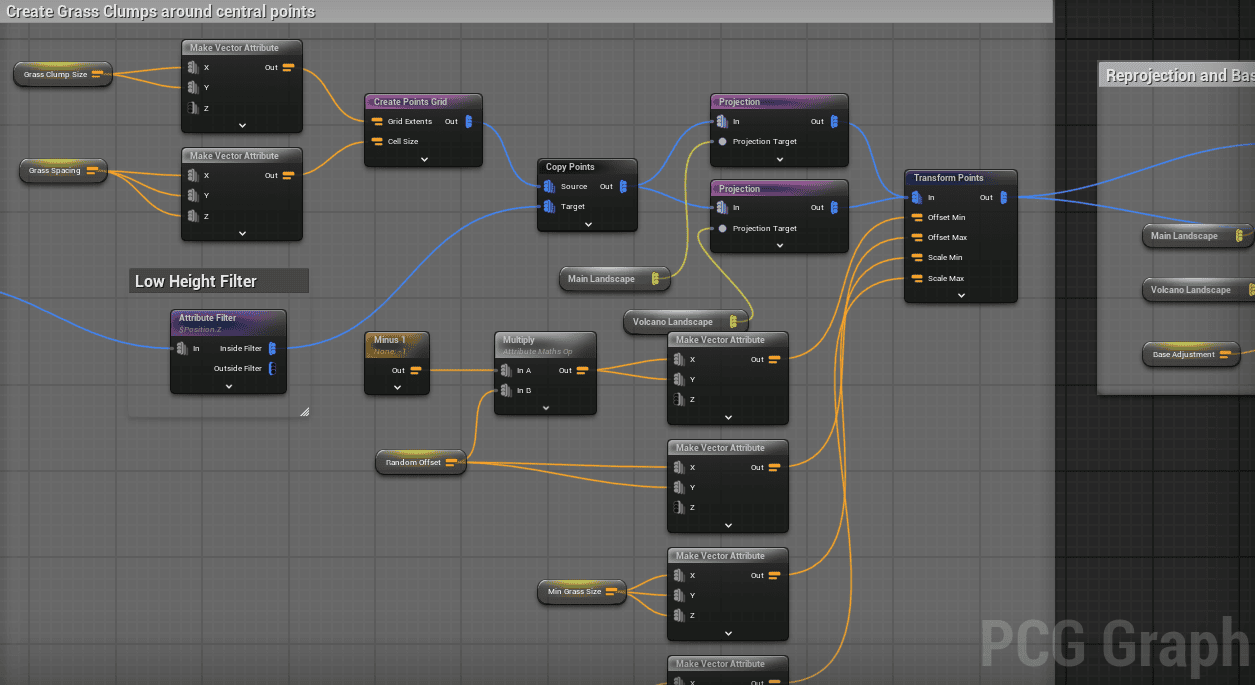Select Volcano Landscape node in the Reprojection box
Screen dimensions: 1255x685
(x=1198, y=290)
